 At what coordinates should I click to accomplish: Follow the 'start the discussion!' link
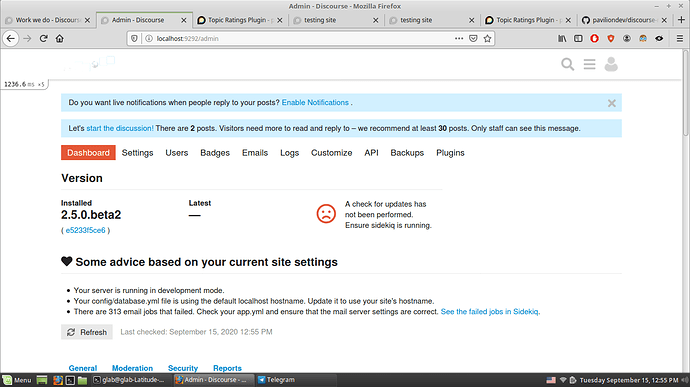(x=120, y=129)
